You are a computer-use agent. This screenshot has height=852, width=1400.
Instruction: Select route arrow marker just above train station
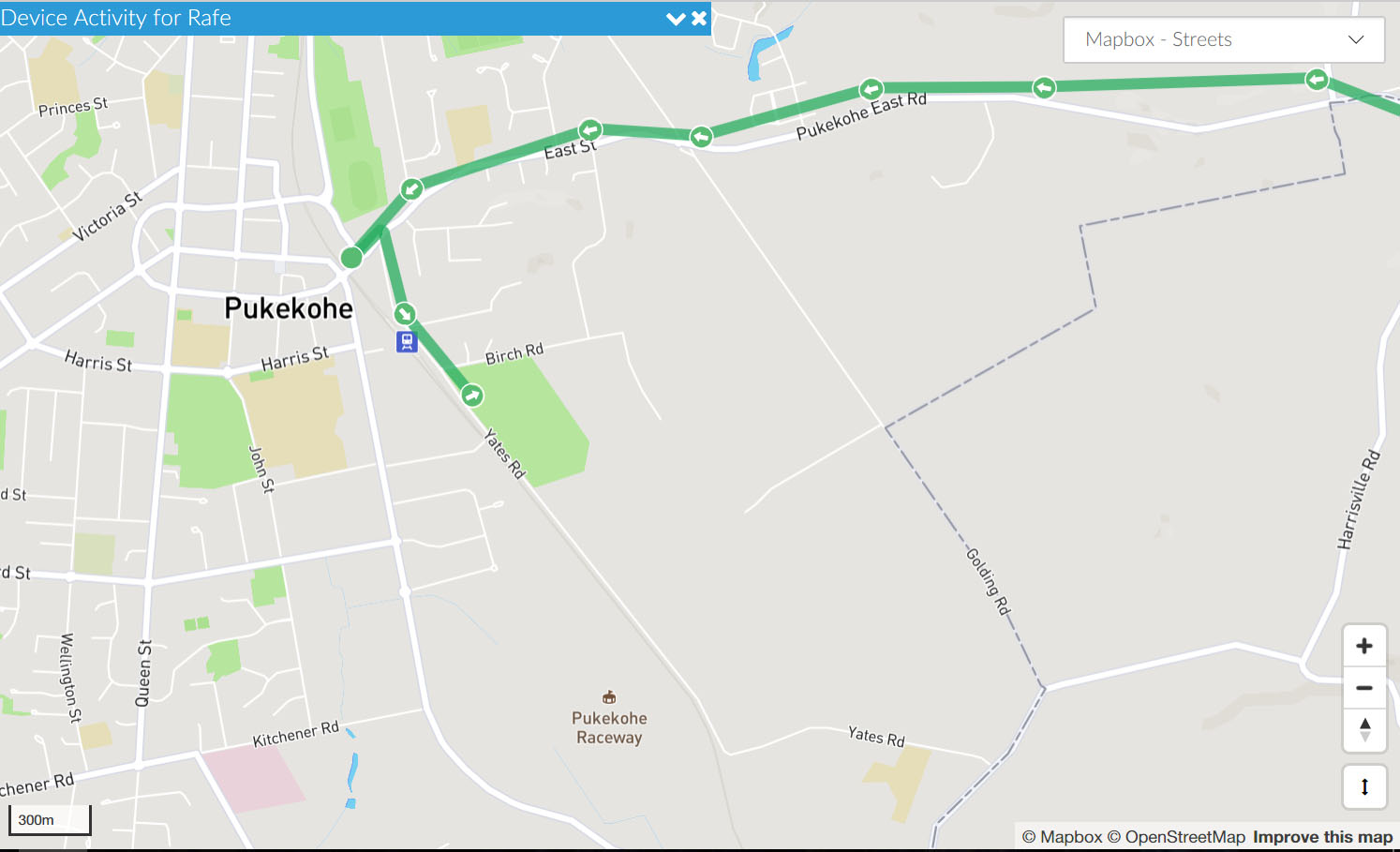[405, 313]
